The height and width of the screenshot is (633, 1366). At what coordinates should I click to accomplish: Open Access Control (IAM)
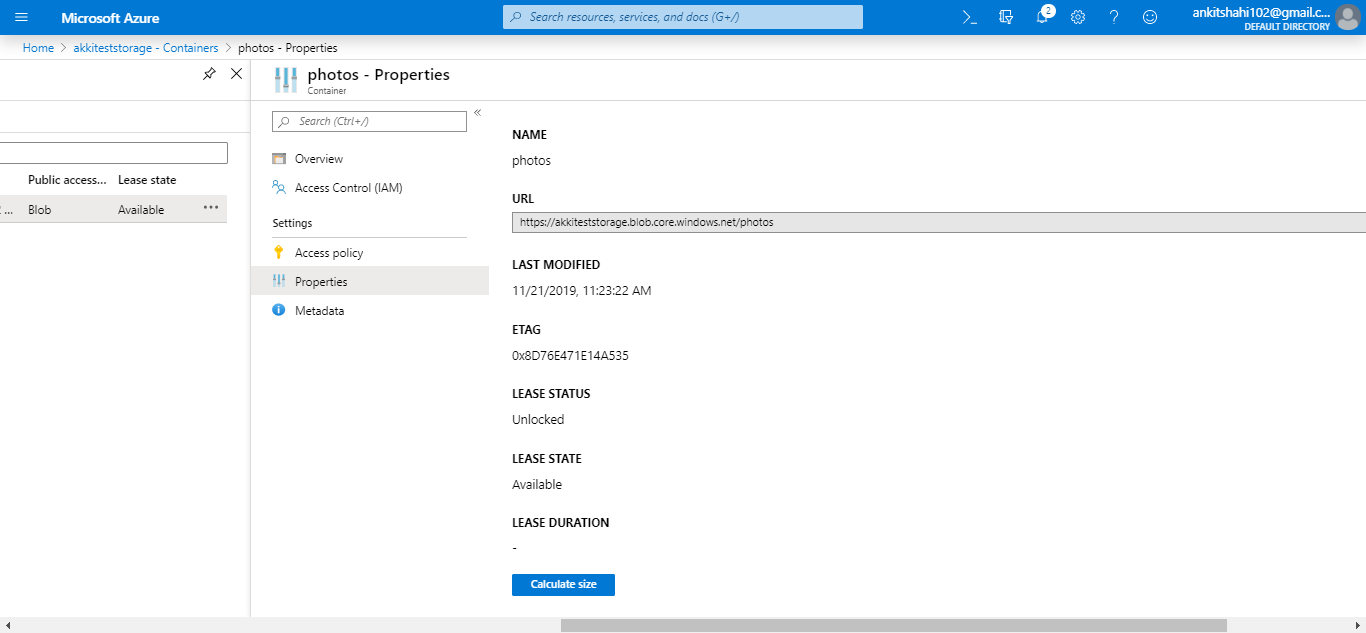pyautogui.click(x=348, y=188)
